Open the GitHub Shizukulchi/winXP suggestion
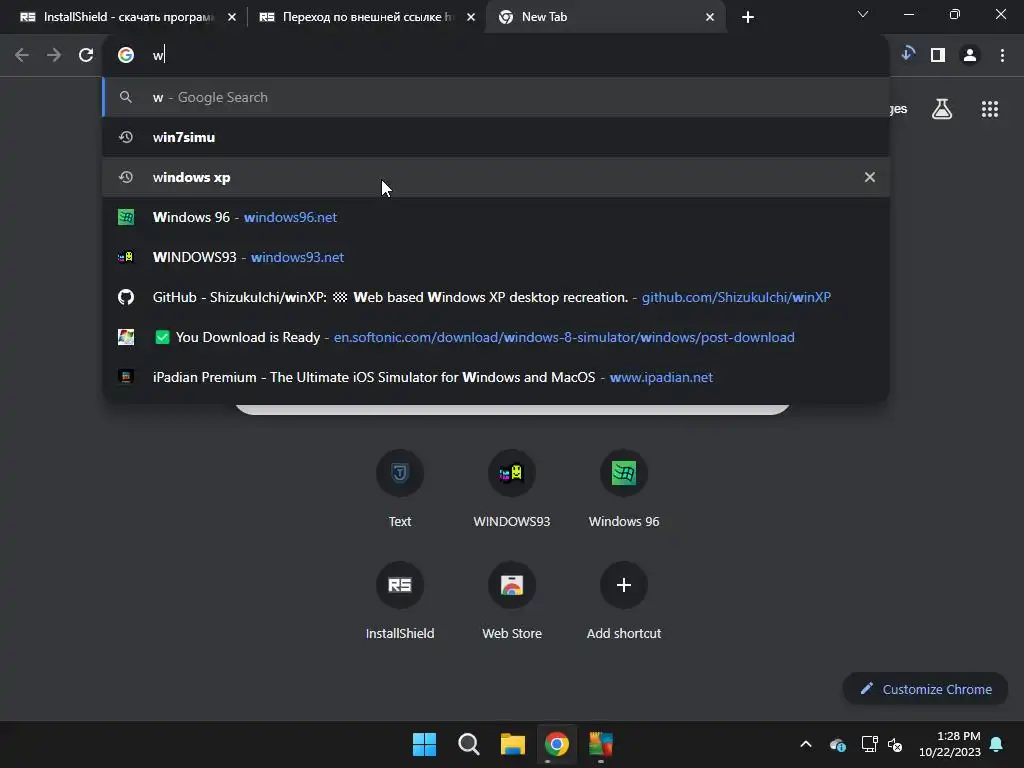Screen dimensions: 1024x768 click(496, 297)
